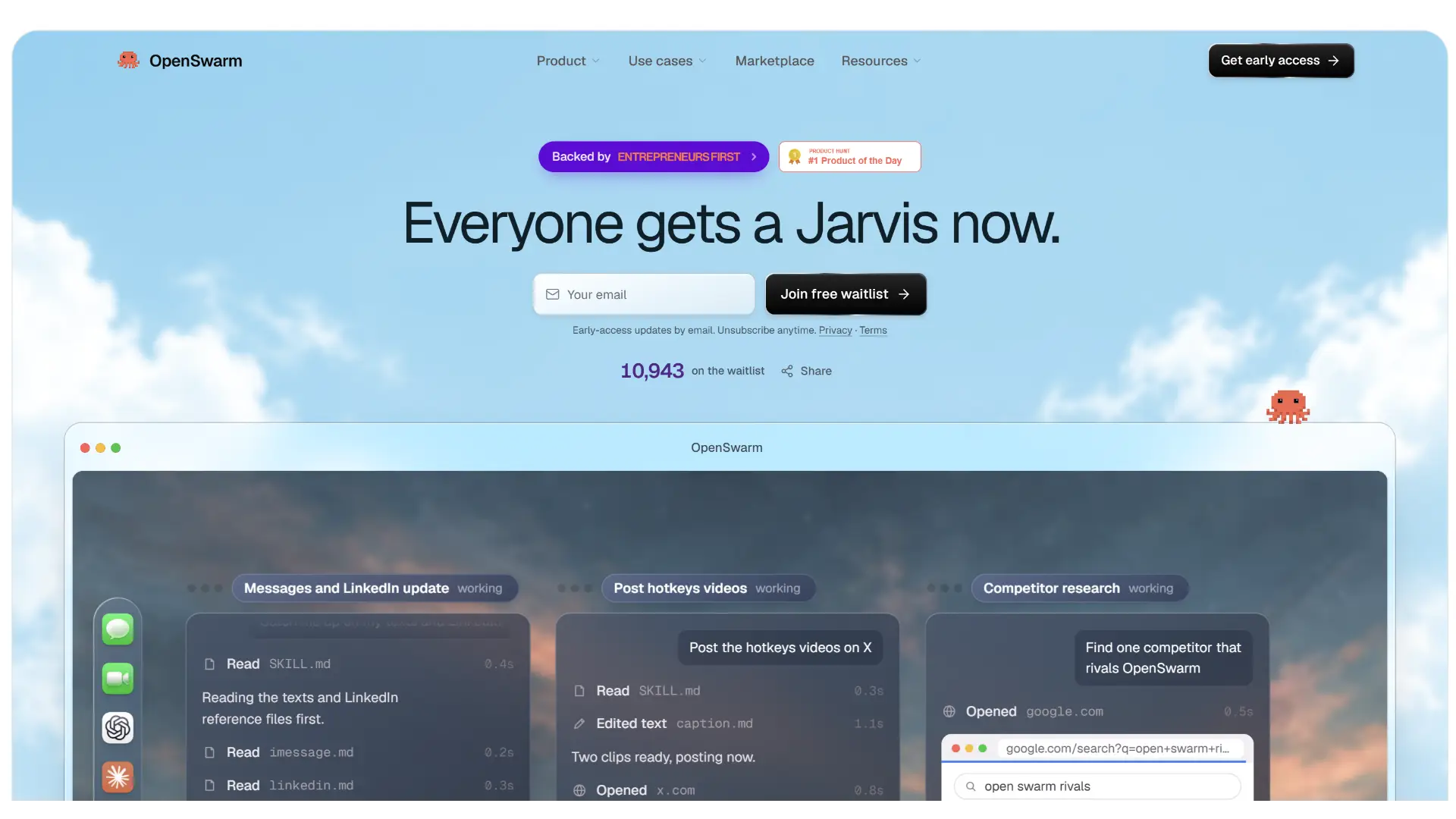Open the Terms link
The image size is (1456, 819).
coord(873,331)
